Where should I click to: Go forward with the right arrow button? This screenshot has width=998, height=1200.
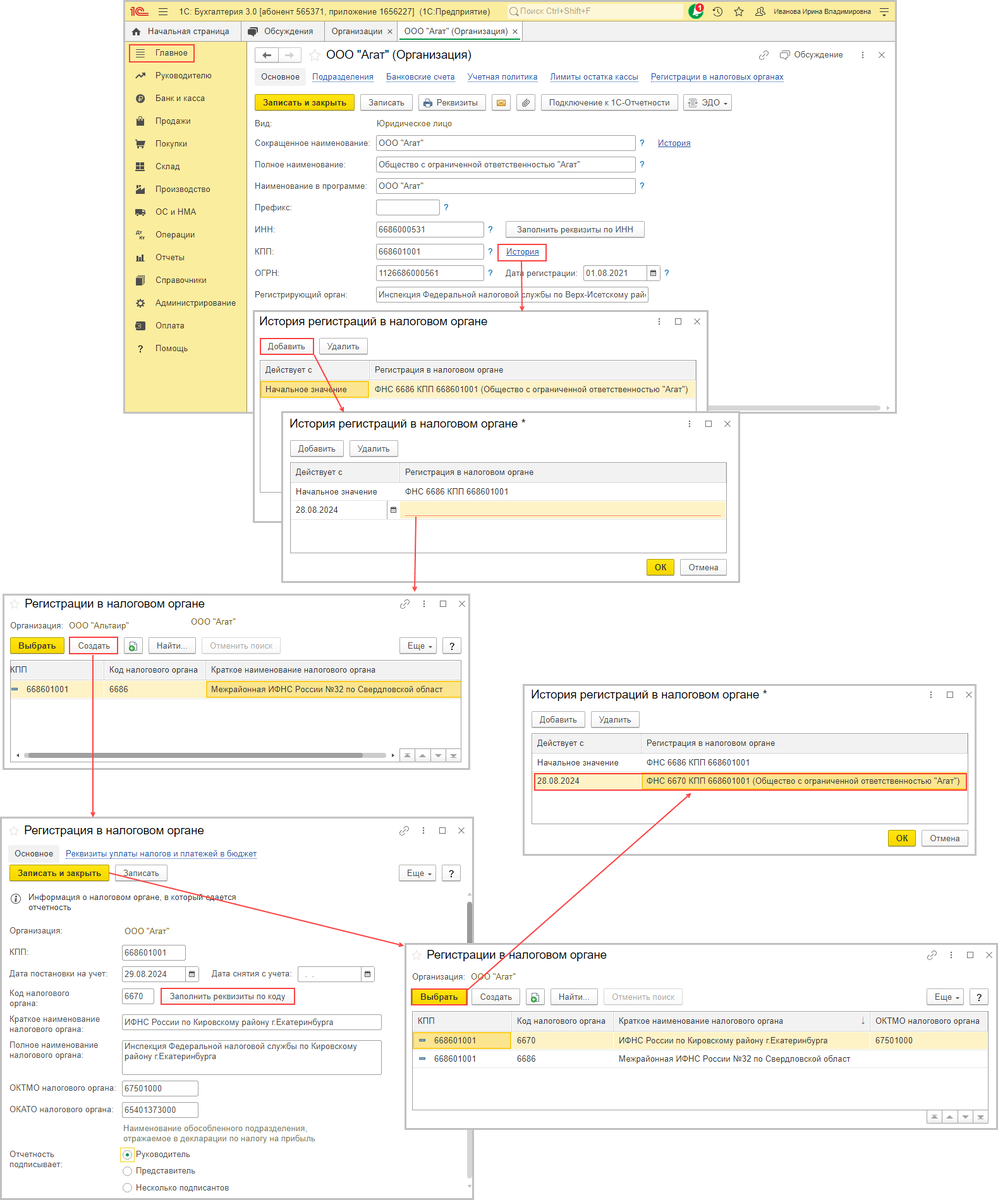coord(288,55)
